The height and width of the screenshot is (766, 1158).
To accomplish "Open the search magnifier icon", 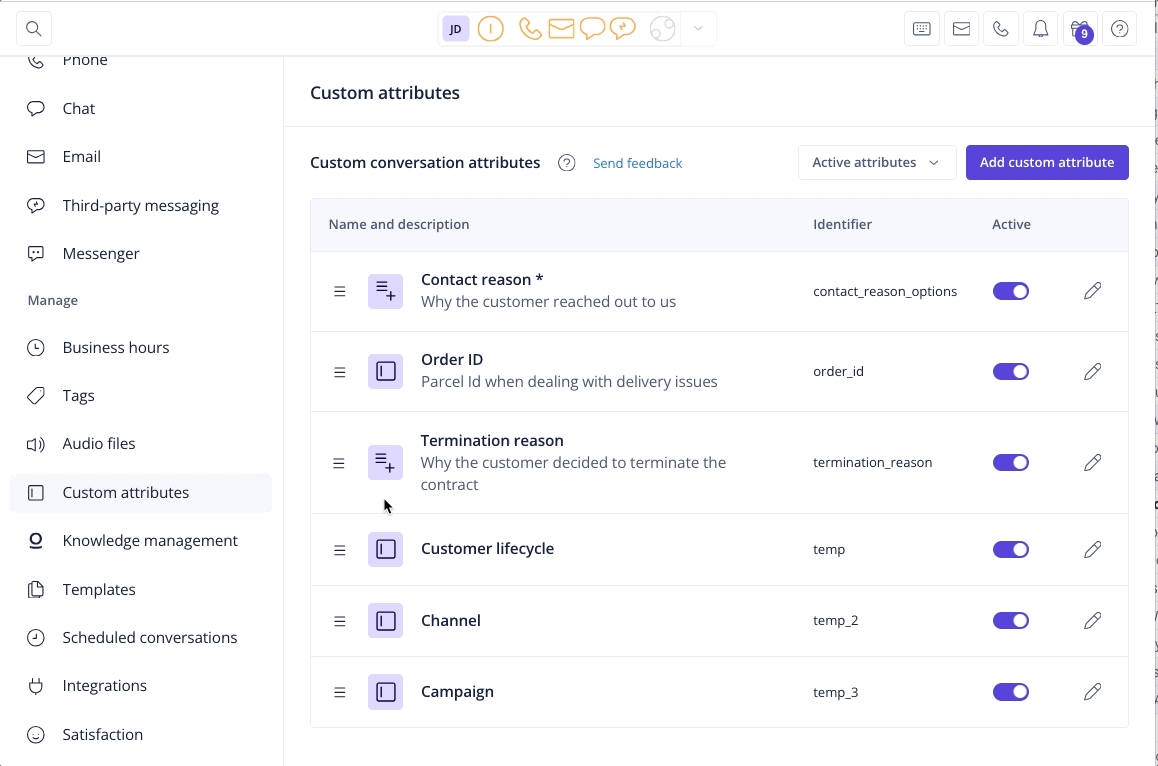I will click(33, 29).
